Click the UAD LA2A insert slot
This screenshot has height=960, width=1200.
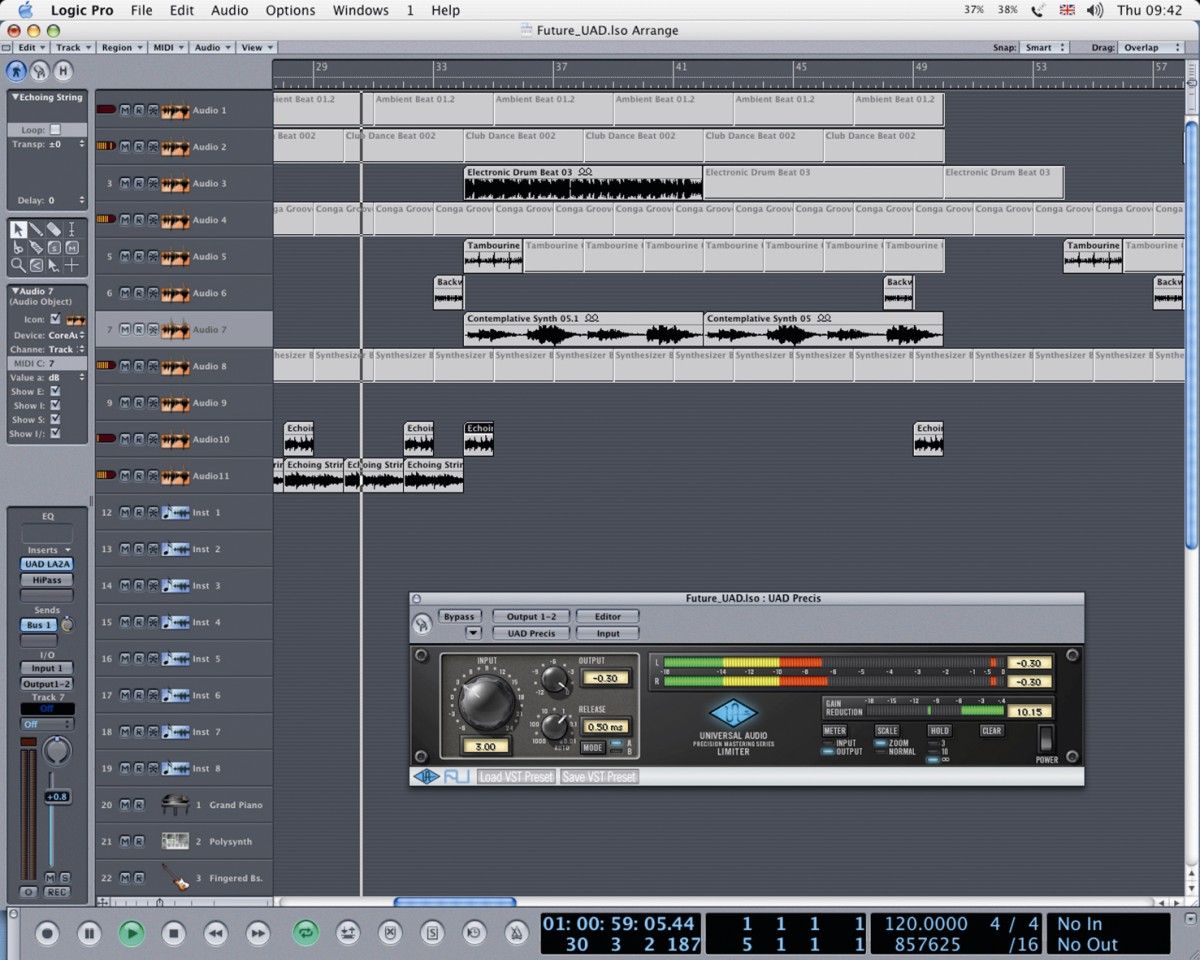click(x=46, y=564)
